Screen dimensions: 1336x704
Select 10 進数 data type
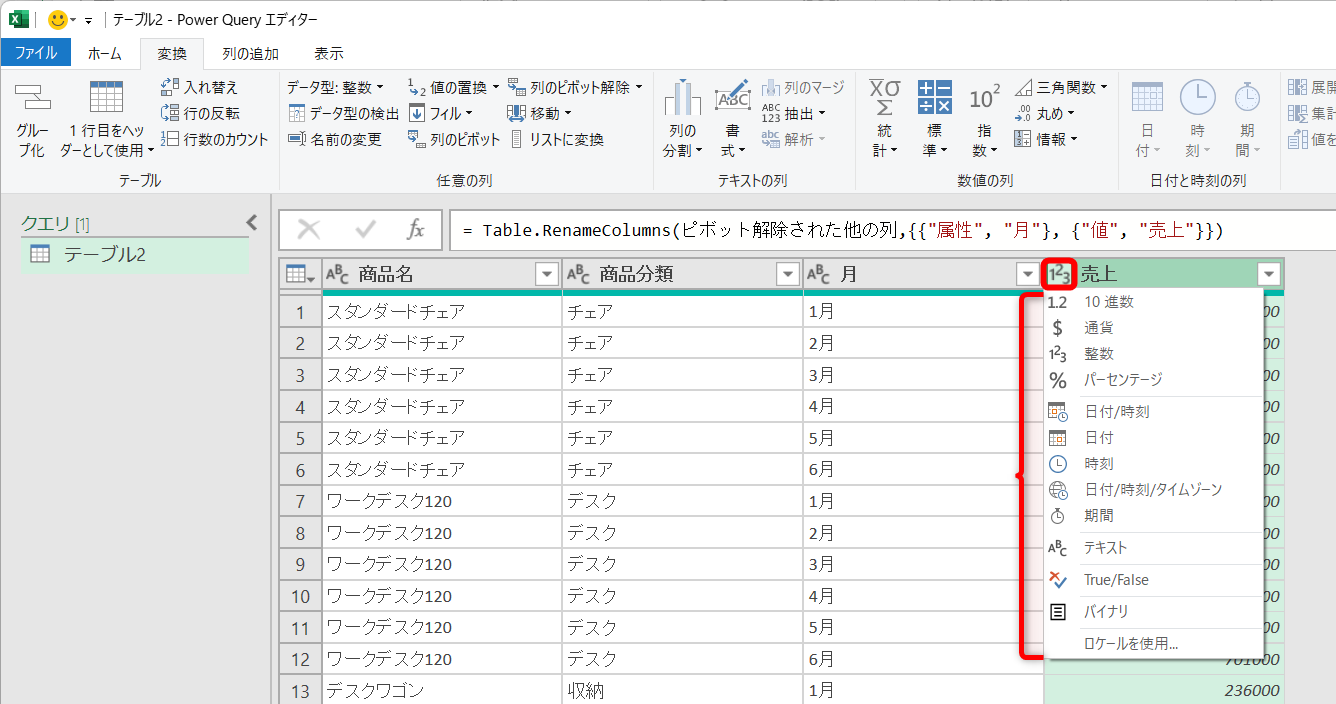point(1153,301)
